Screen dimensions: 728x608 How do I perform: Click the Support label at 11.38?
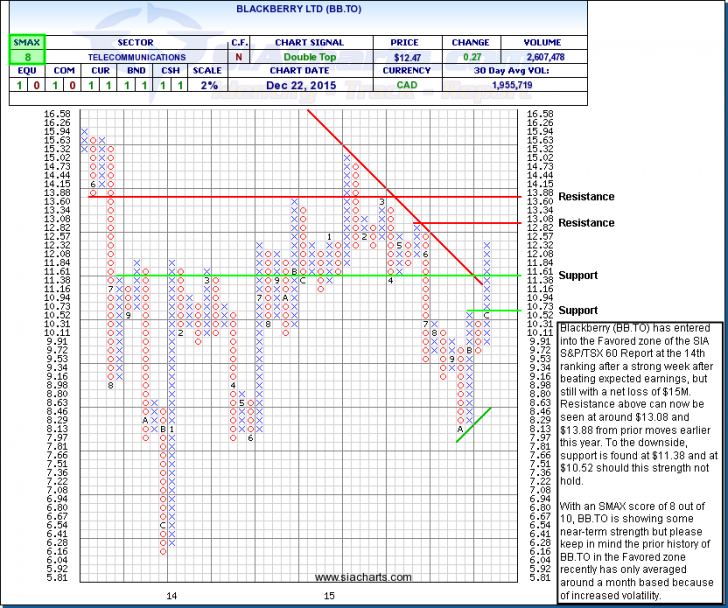578,275
